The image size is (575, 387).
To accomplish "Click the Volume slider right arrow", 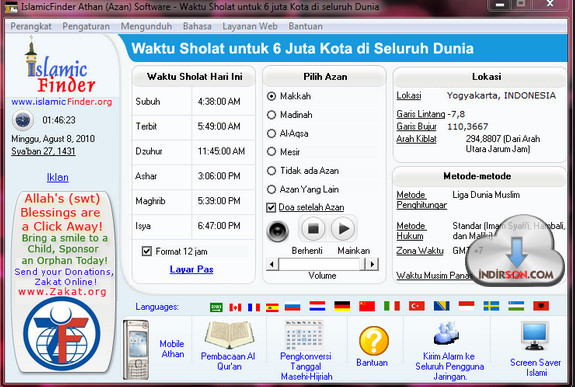I will 373,264.
